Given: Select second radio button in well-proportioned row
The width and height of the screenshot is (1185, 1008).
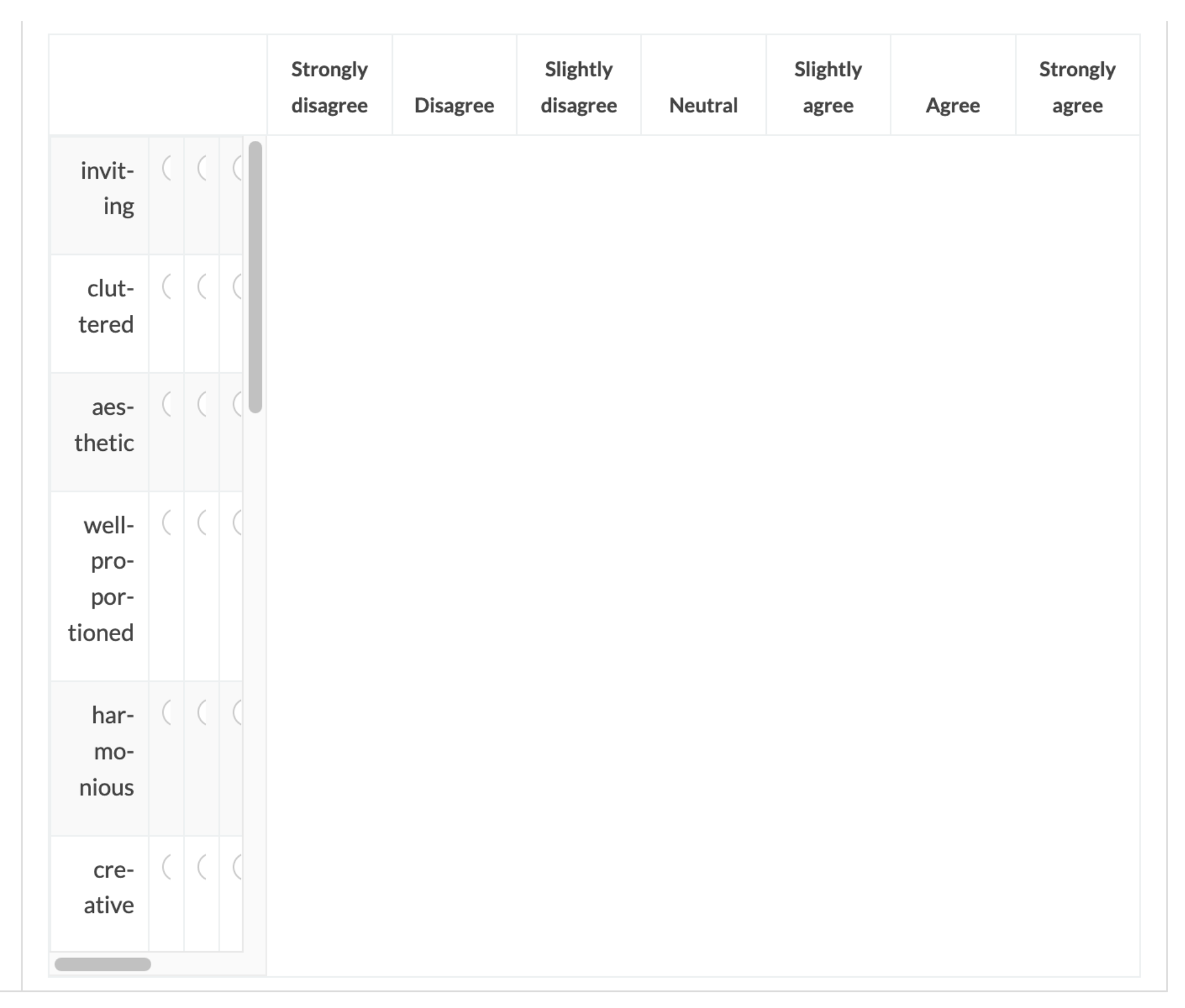Looking at the screenshot, I should [x=203, y=522].
